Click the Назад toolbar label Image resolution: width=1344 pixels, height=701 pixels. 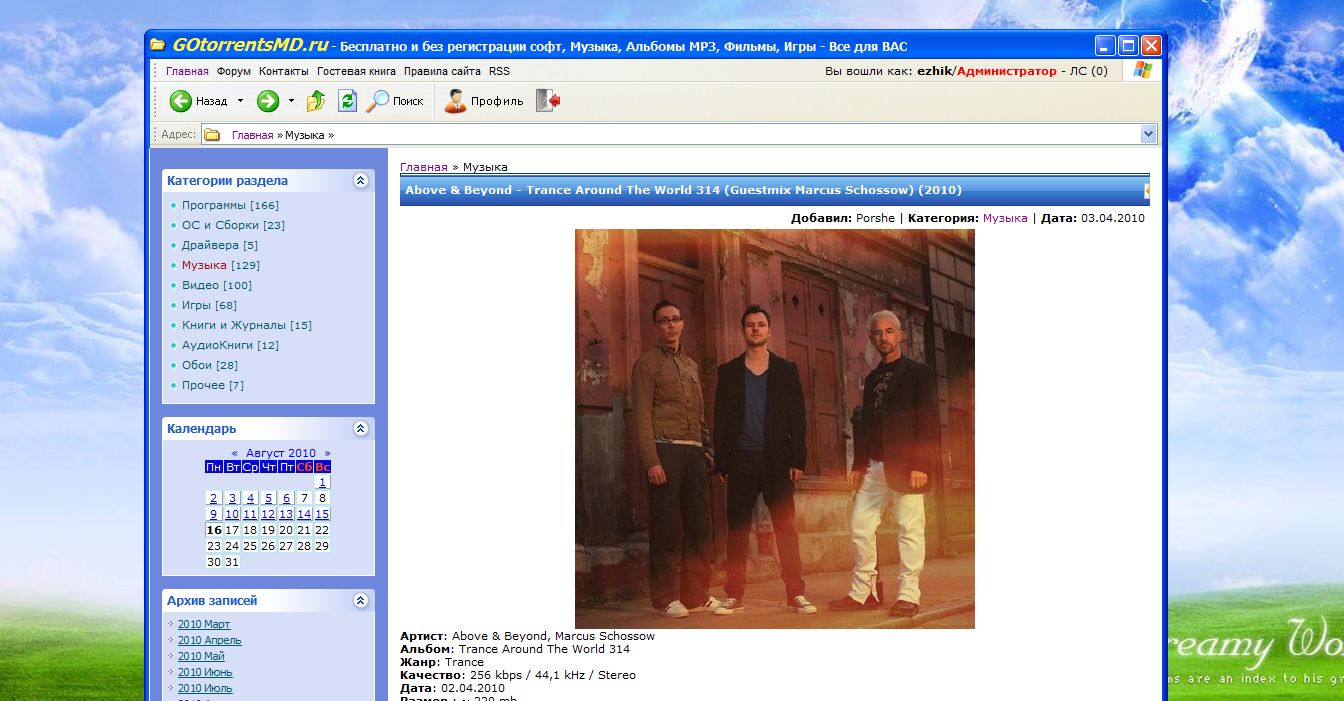coord(212,101)
